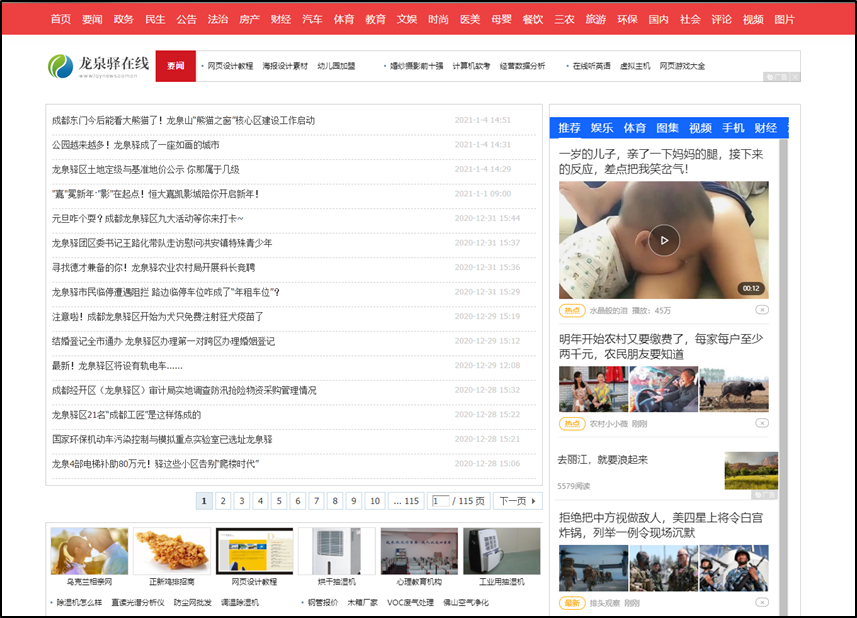Open the 计算机软考 ad link
This screenshot has width=857, height=618.
(x=471, y=66)
